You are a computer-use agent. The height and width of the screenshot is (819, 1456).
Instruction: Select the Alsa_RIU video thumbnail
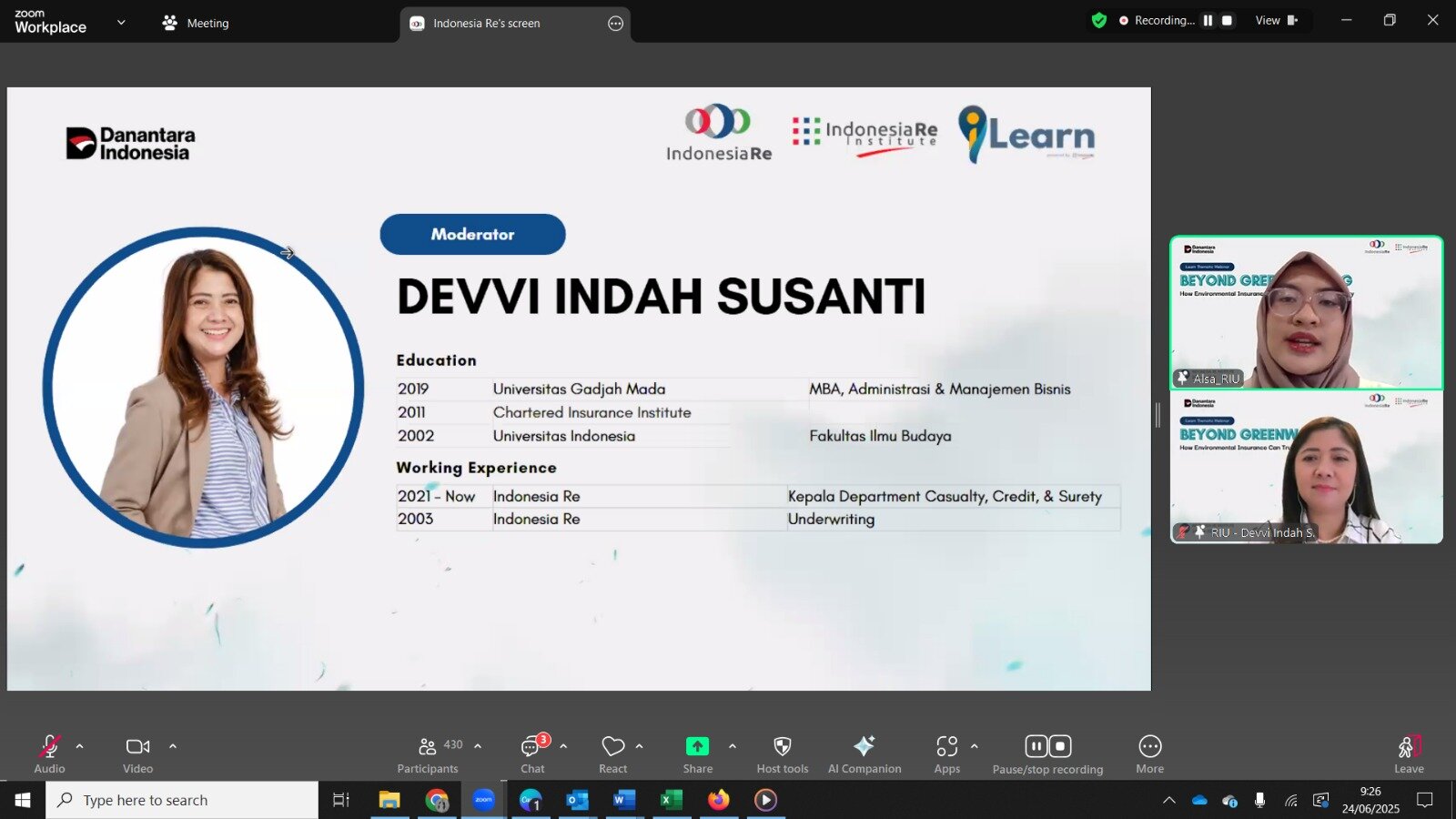1306,312
